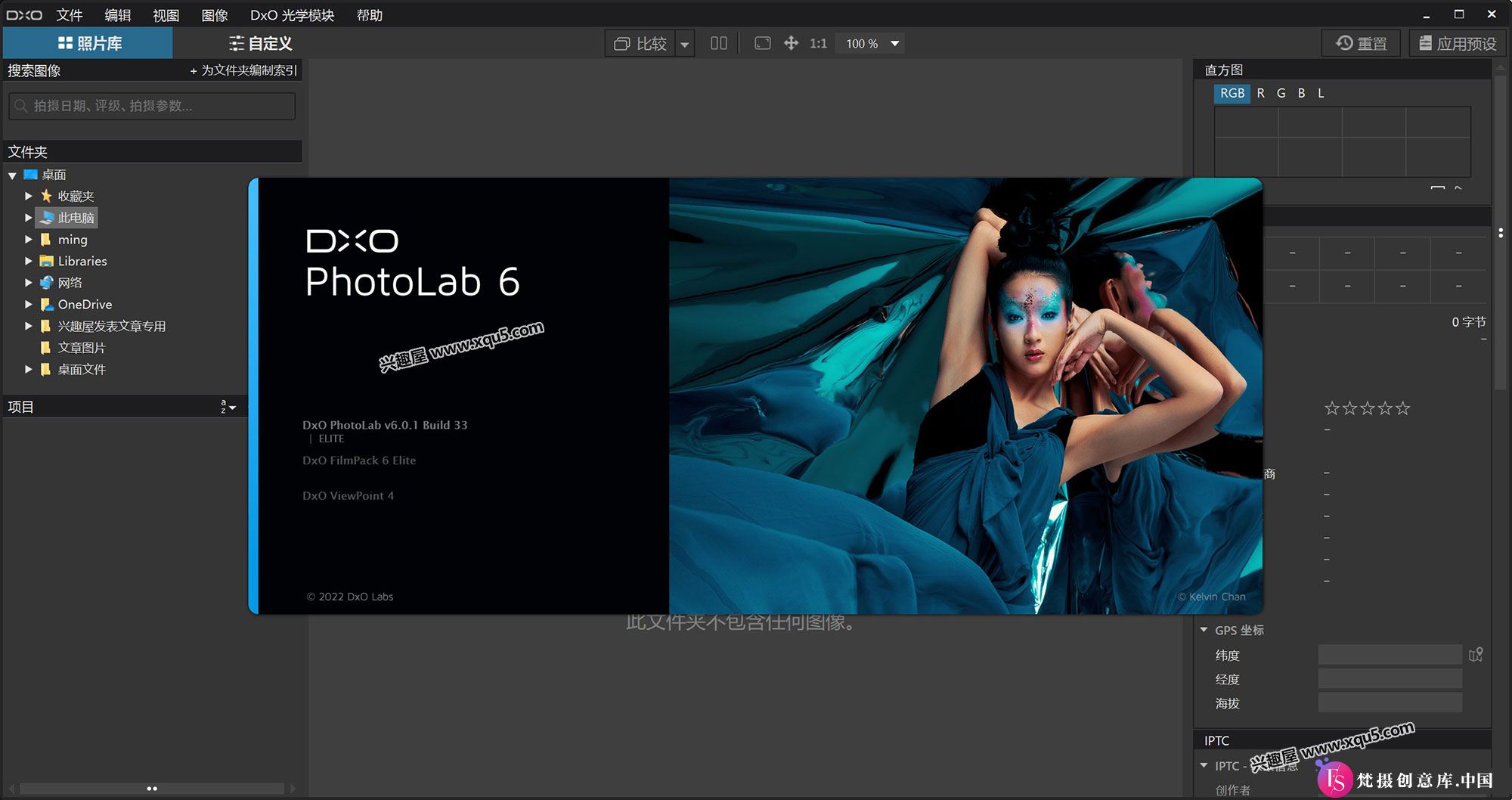
Task: Select the 此电脑 computer icon
Action: (46, 218)
